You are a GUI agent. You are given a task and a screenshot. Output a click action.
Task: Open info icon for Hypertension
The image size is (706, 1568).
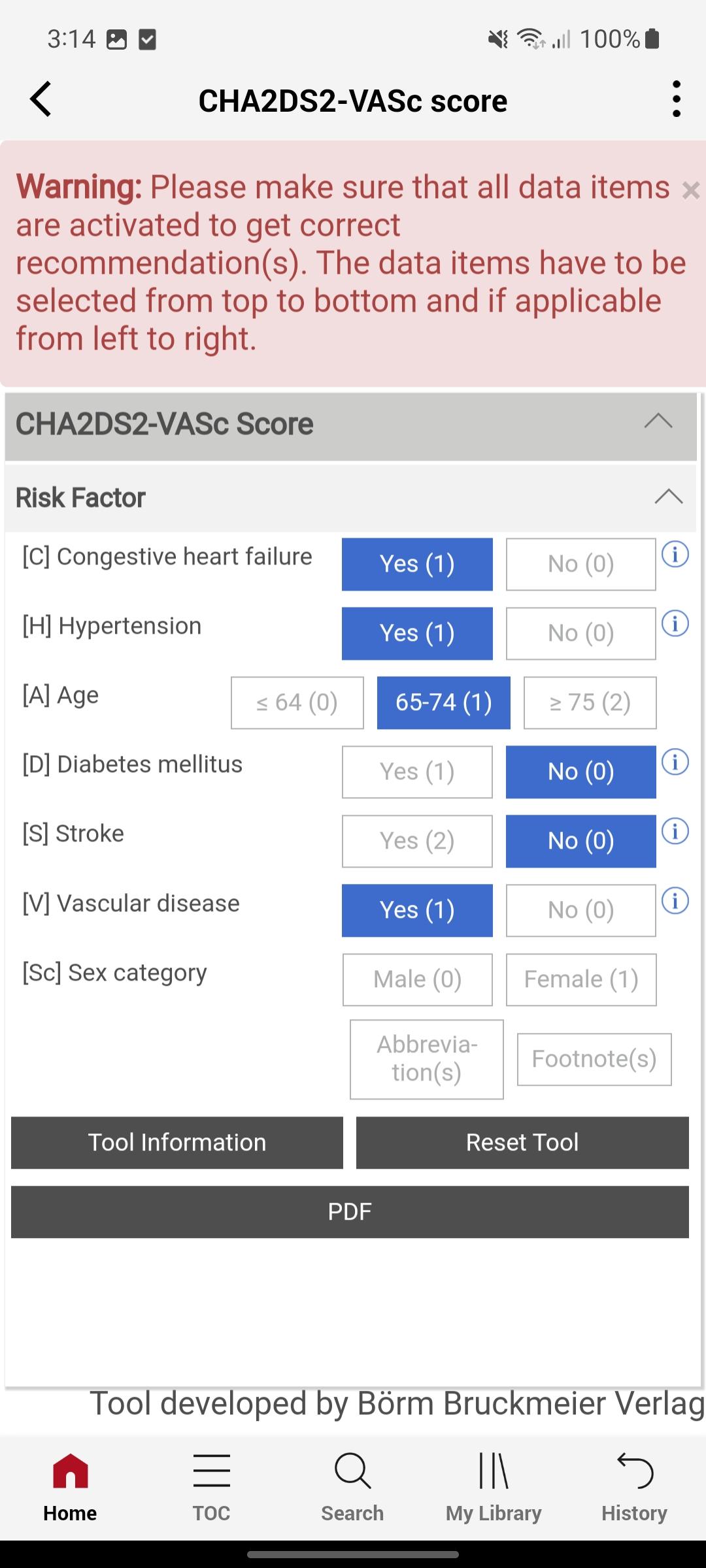tap(675, 624)
